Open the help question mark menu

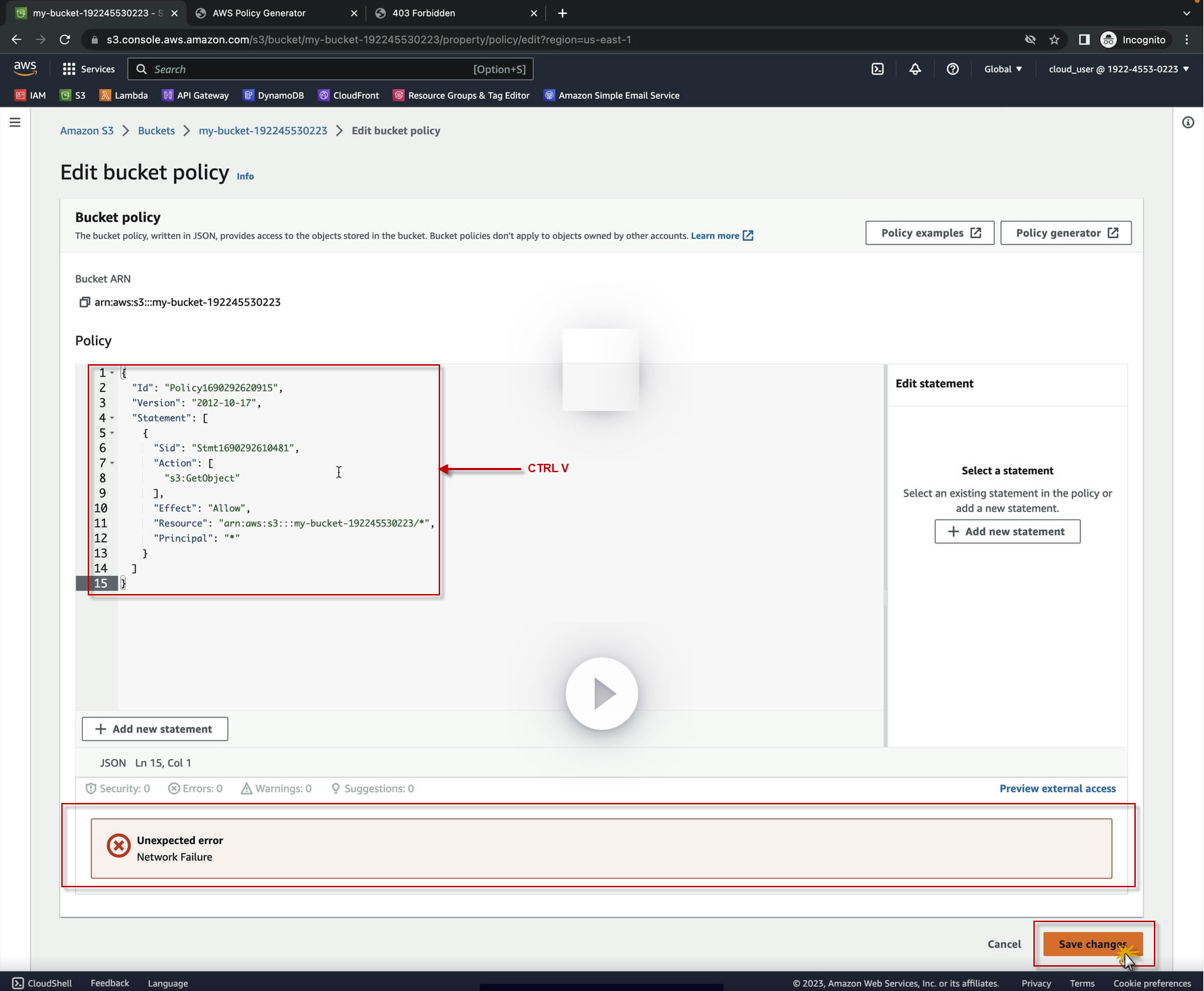coord(953,69)
